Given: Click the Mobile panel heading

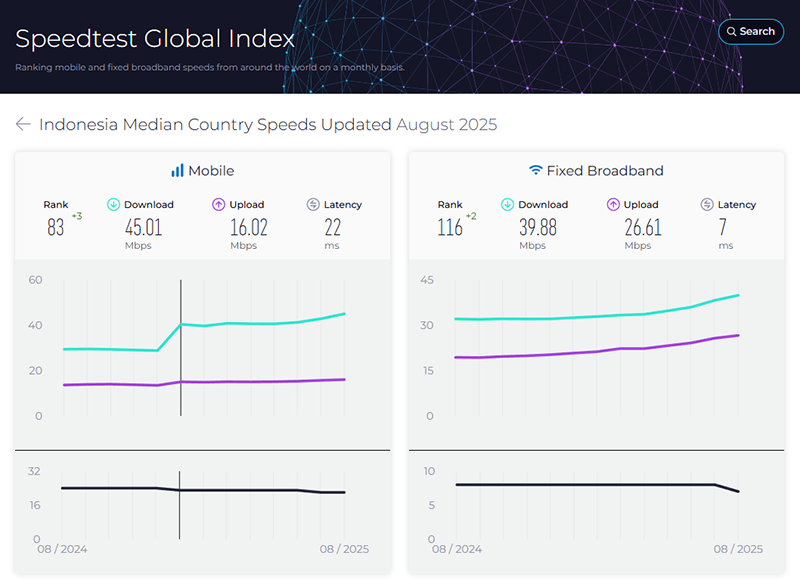Looking at the screenshot, I should tap(211, 171).
